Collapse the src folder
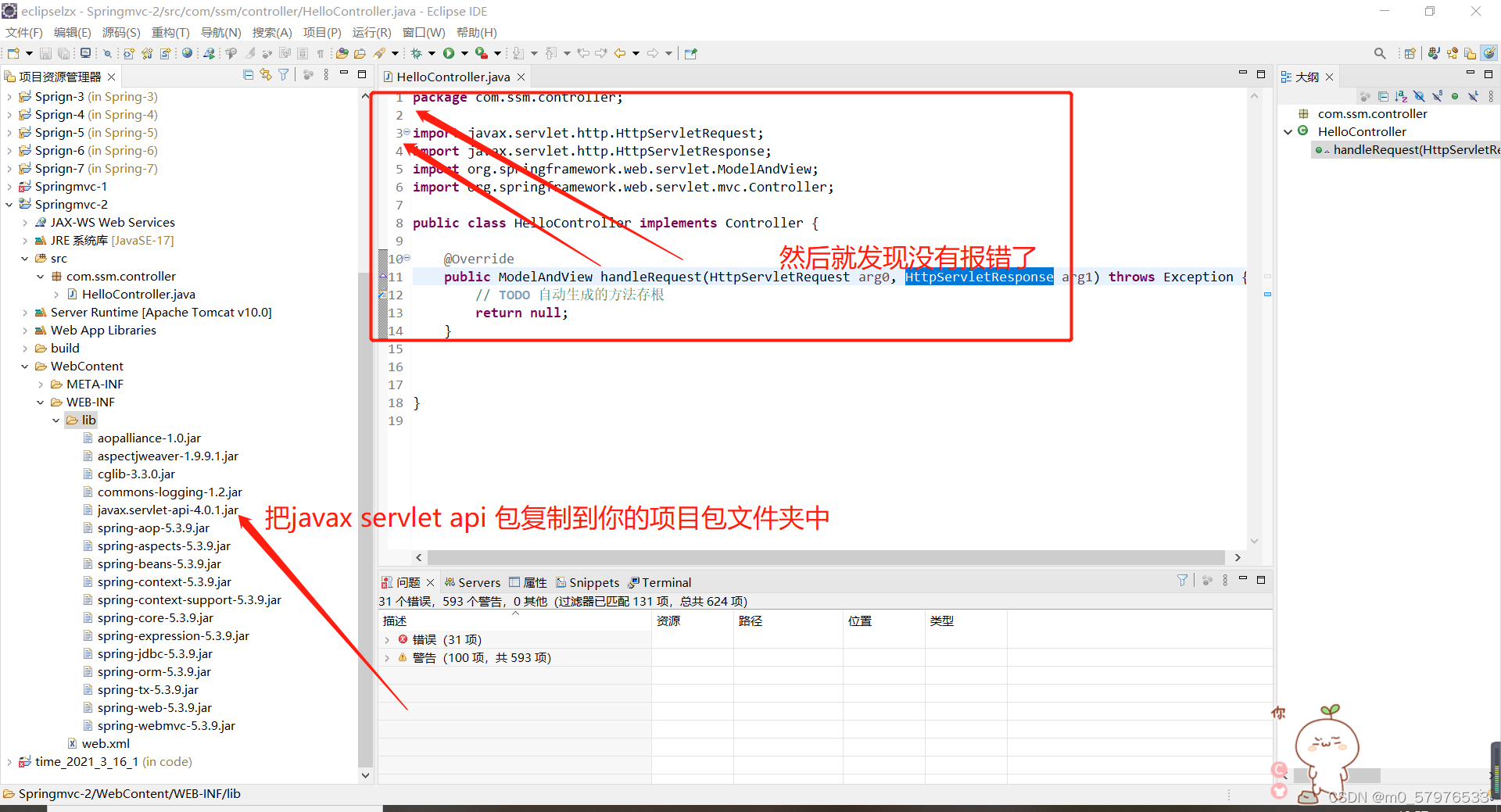 coord(25,259)
